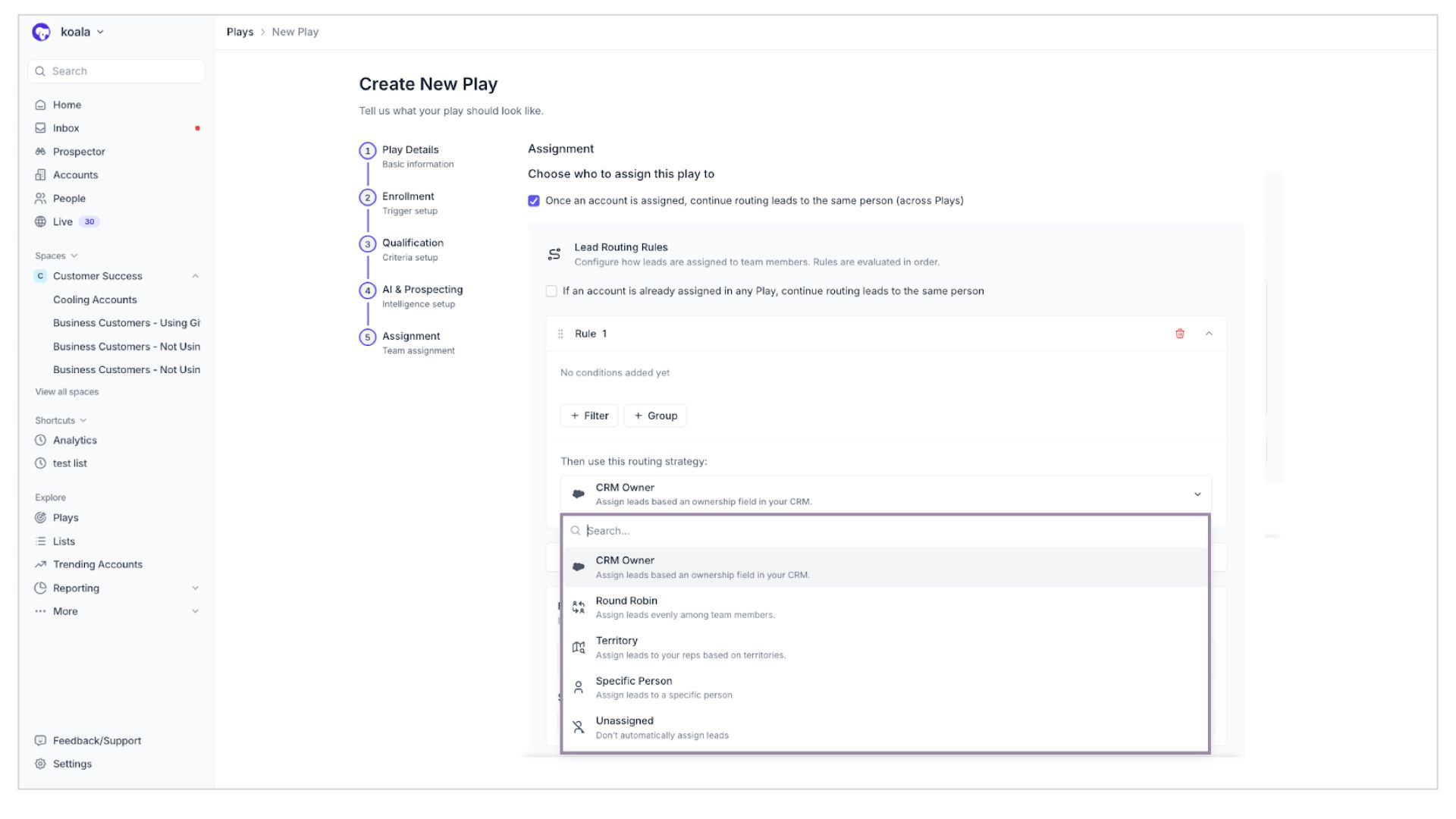Viewport: 1456px width, 819px height.
Task: Click the koala logo icon
Action: point(41,32)
